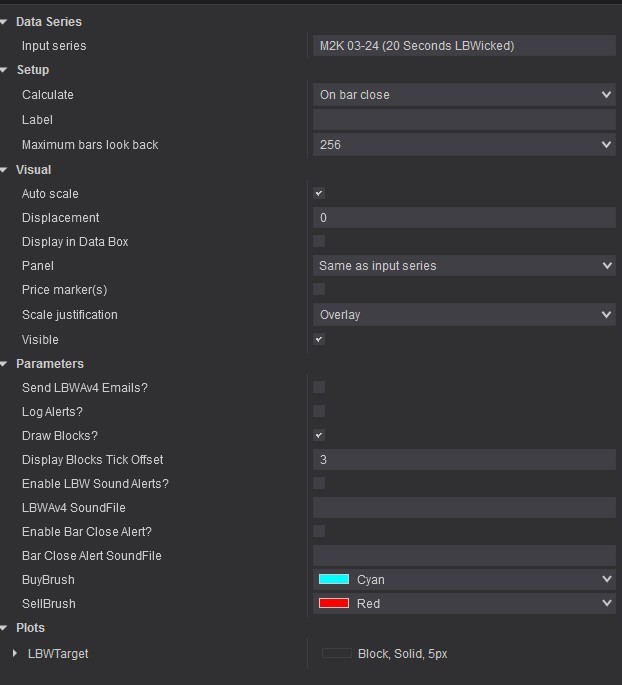Collapse the Parameters section

click(x=5, y=364)
